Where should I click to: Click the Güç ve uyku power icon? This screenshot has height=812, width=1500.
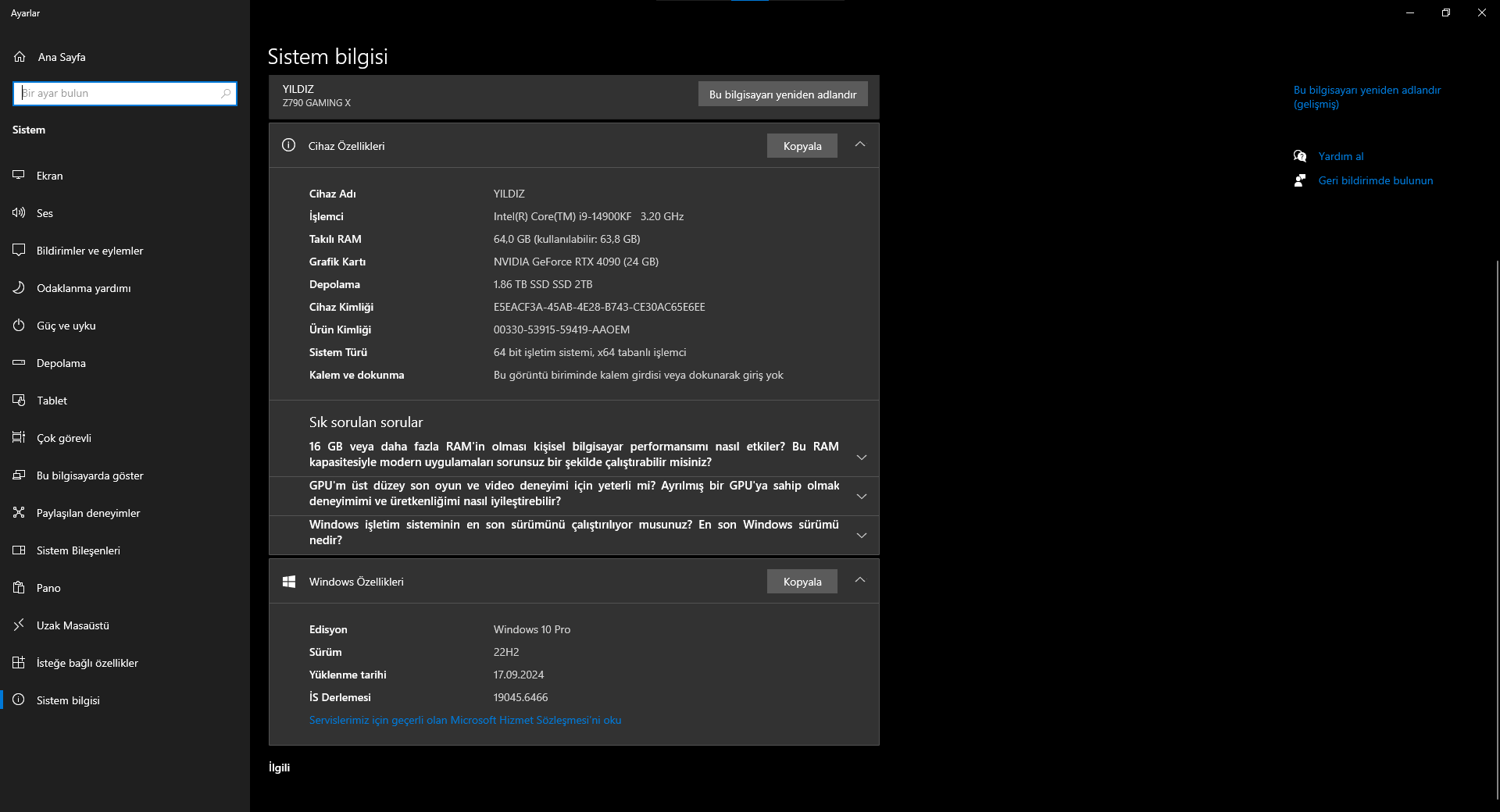[x=19, y=326]
